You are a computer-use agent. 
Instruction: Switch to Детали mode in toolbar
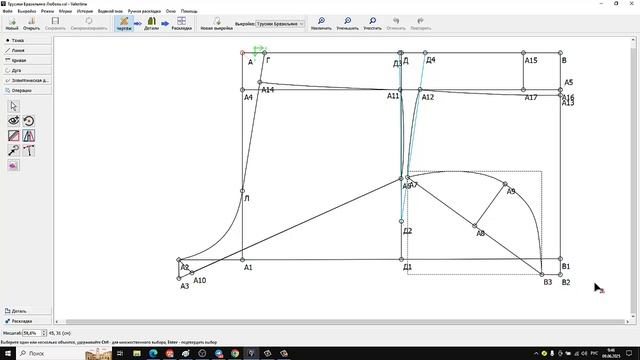click(x=151, y=23)
